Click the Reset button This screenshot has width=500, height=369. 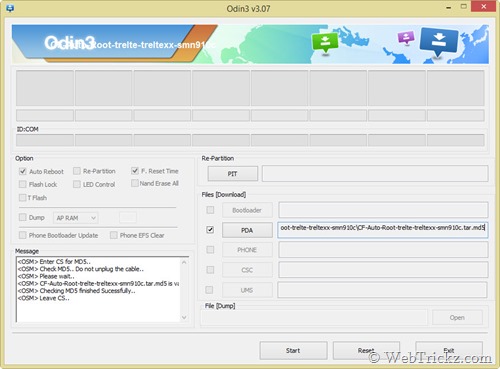pos(366,350)
